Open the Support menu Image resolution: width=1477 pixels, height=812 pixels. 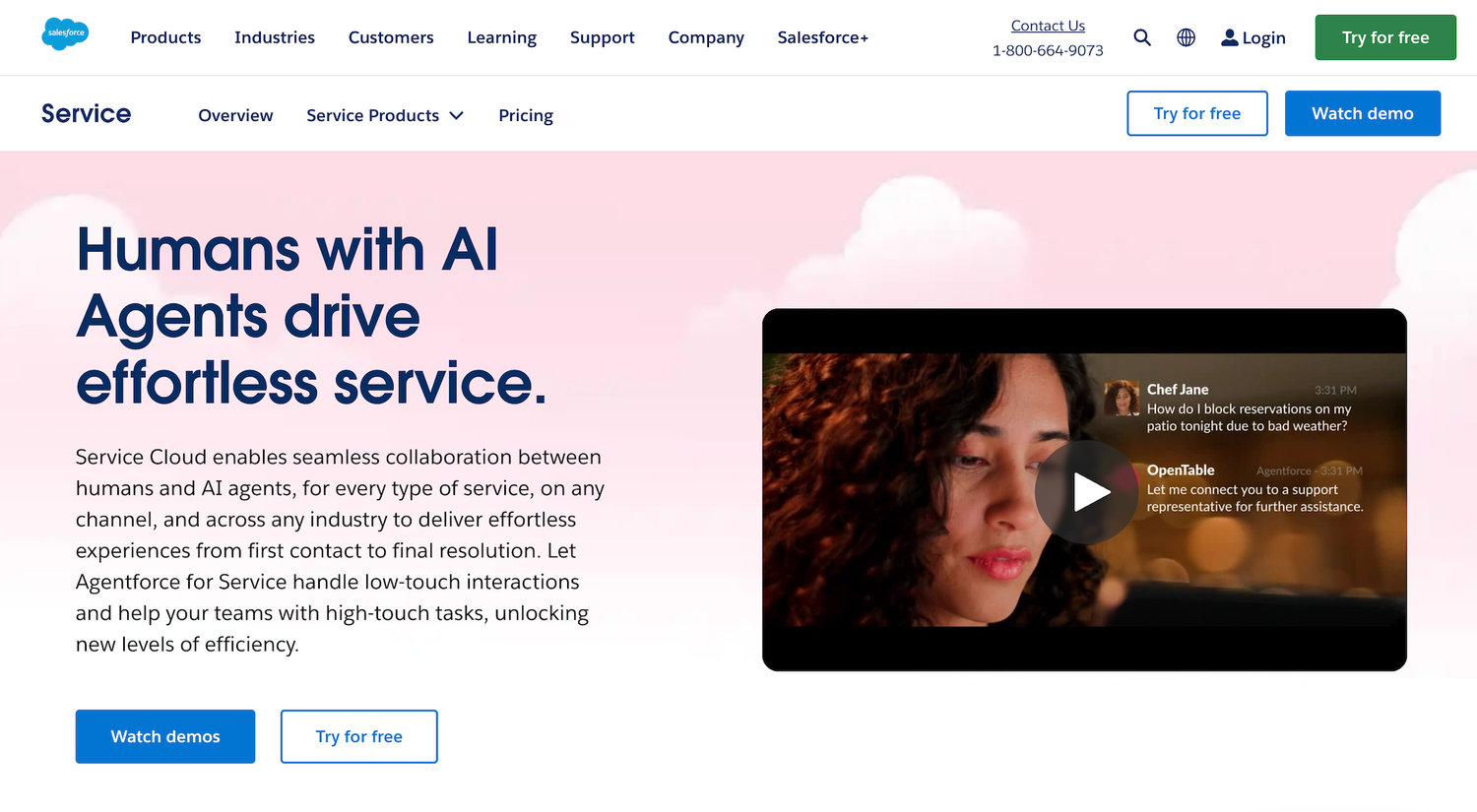603,37
